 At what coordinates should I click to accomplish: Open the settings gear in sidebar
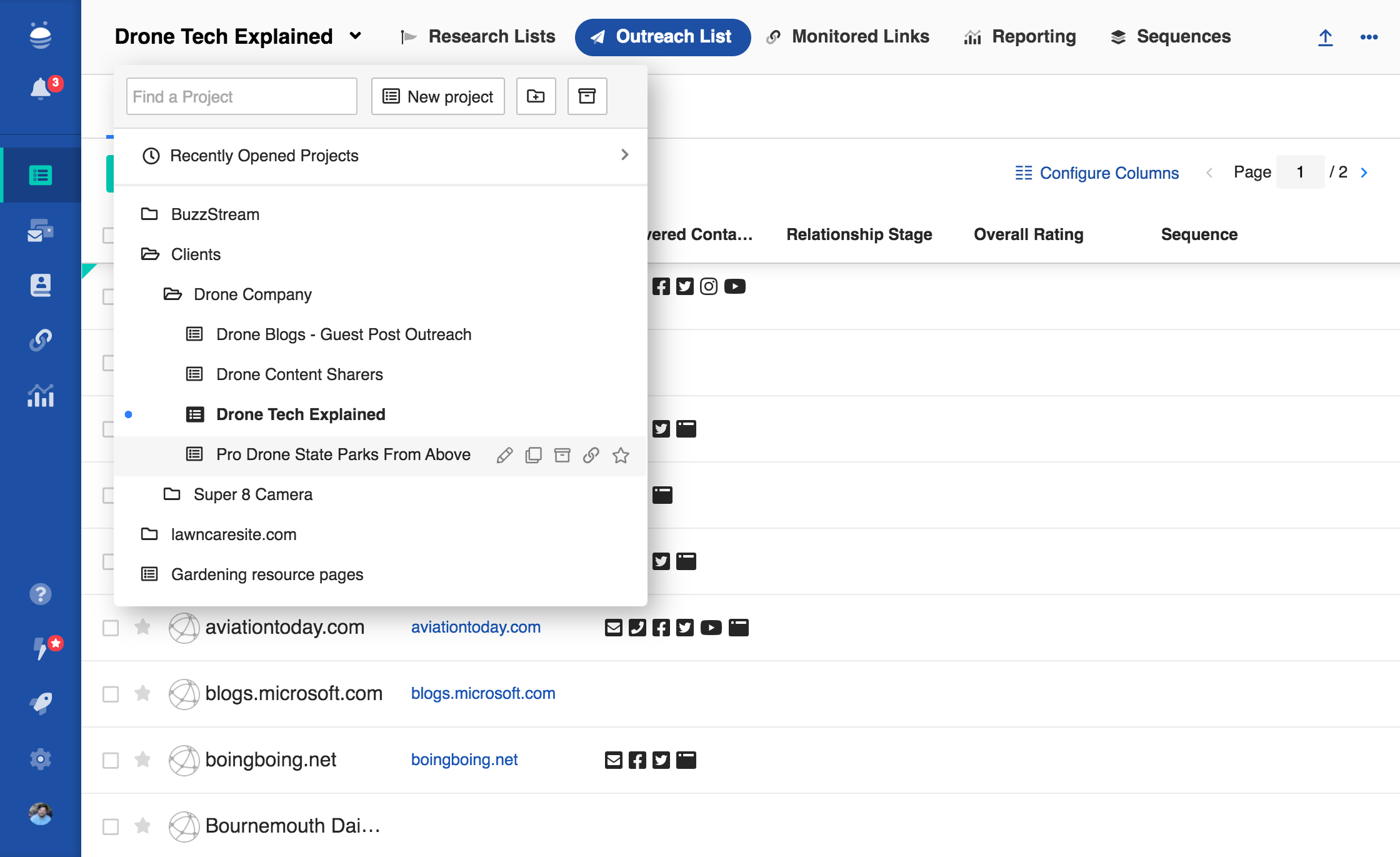click(x=41, y=759)
